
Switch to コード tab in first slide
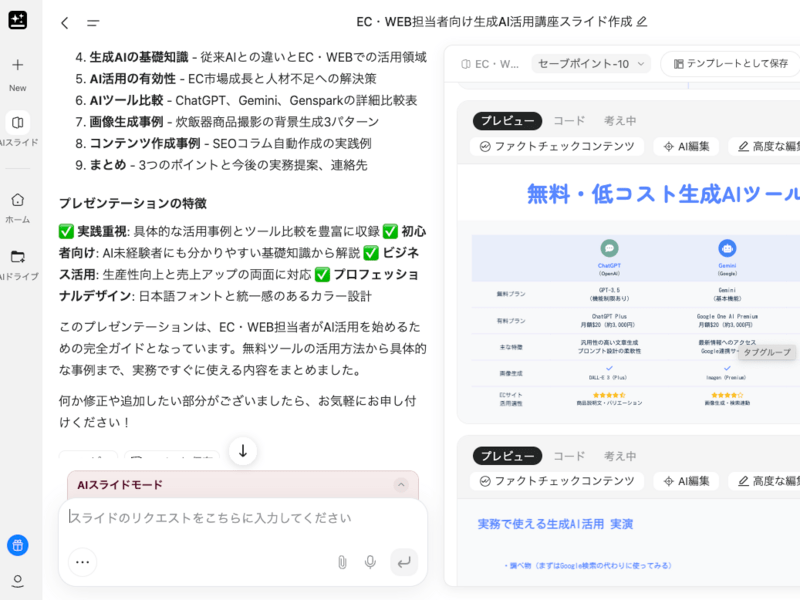pyautogui.click(x=569, y=121)
